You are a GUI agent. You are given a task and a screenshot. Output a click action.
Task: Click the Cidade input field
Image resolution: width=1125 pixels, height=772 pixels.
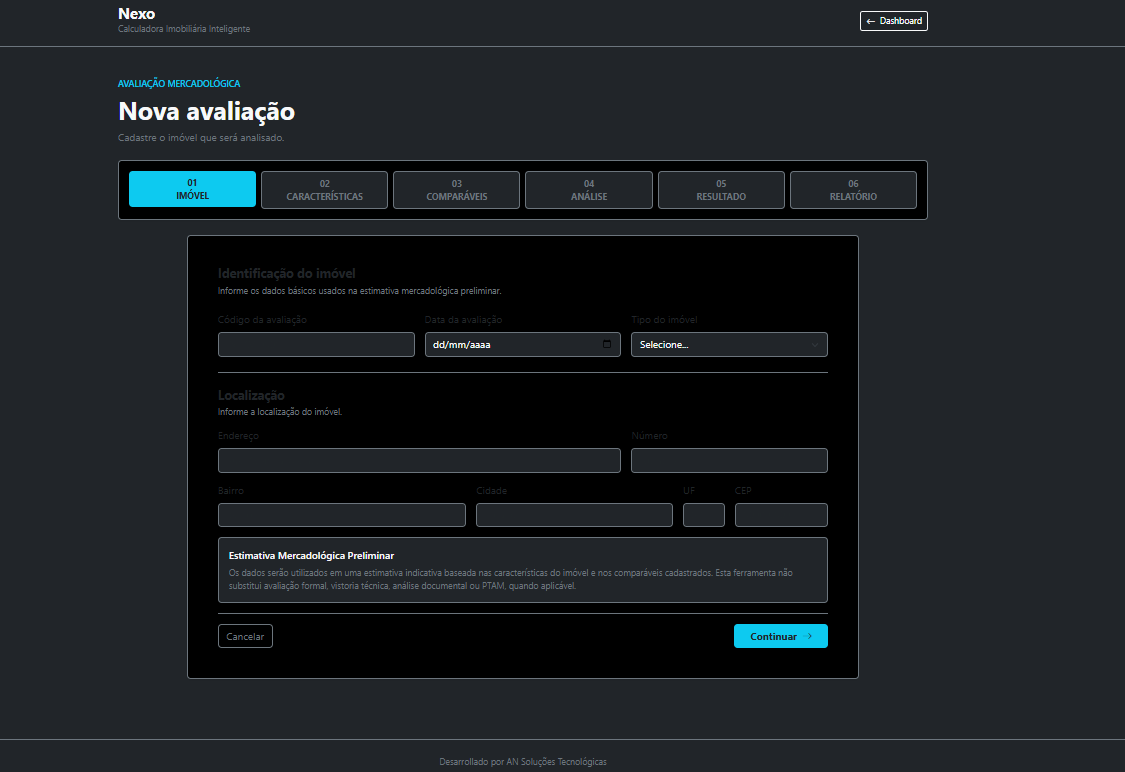tap(574, 515)
